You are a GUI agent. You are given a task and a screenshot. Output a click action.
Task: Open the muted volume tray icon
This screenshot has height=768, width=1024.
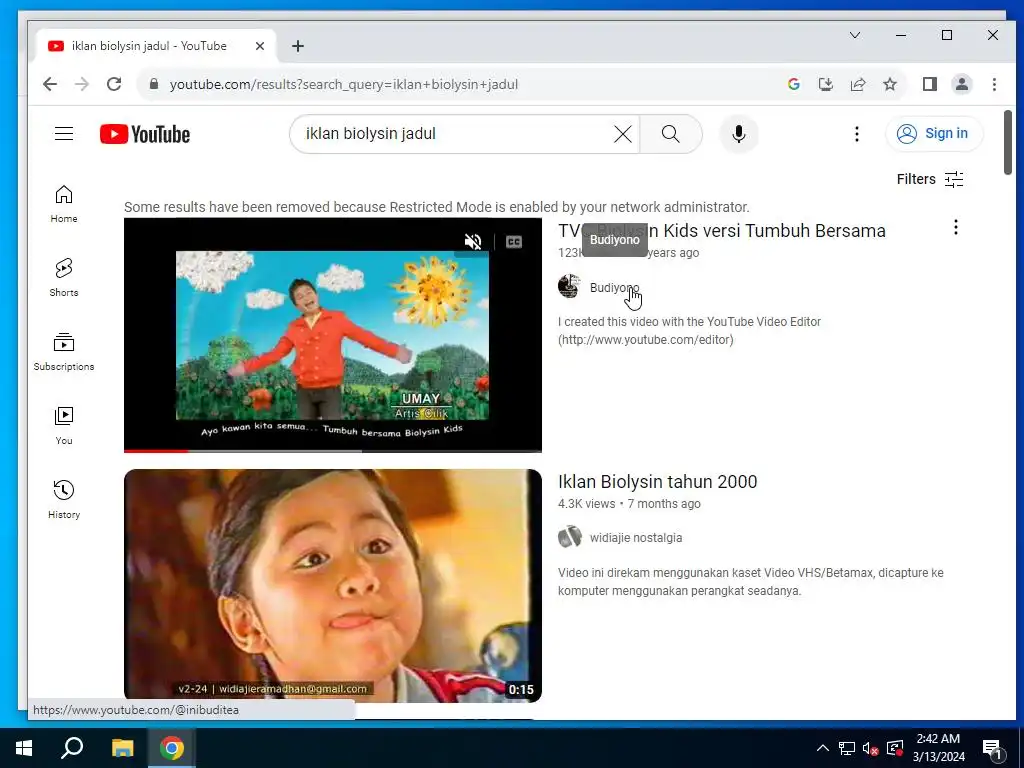click(871, 748)
